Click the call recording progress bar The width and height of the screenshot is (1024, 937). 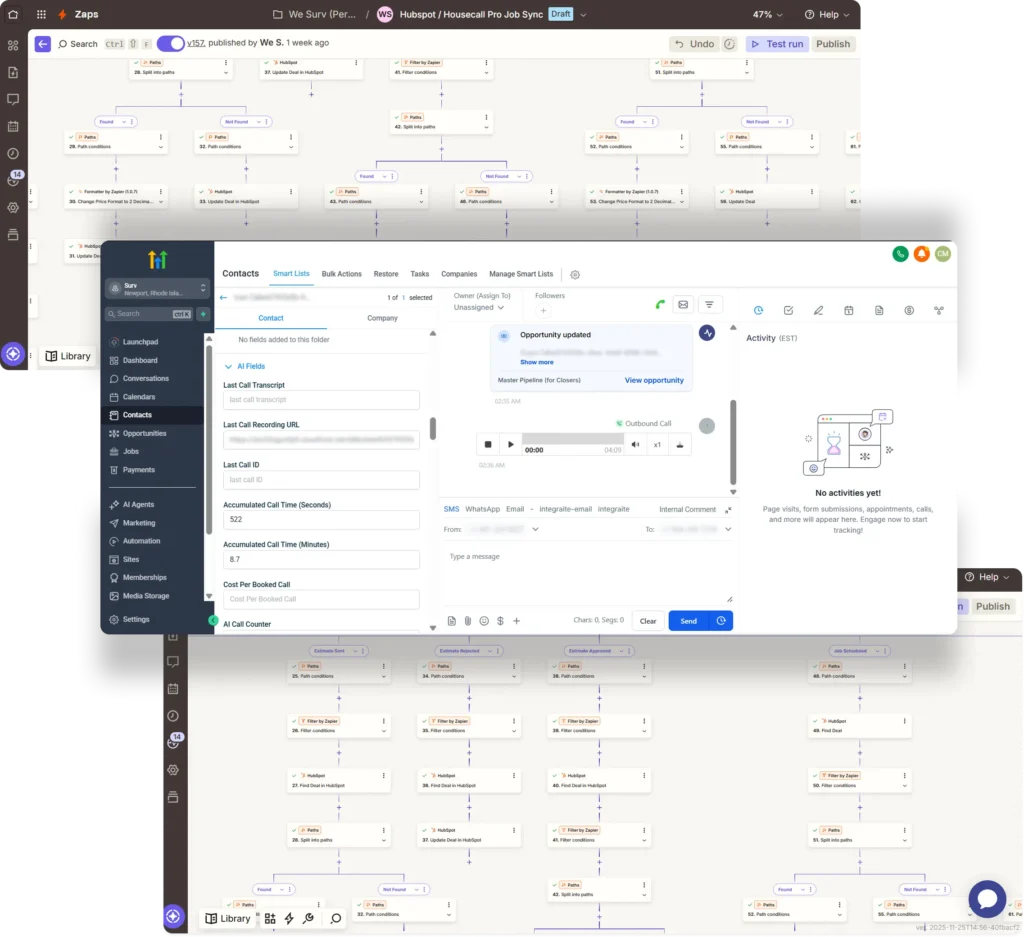click(572, 438)
